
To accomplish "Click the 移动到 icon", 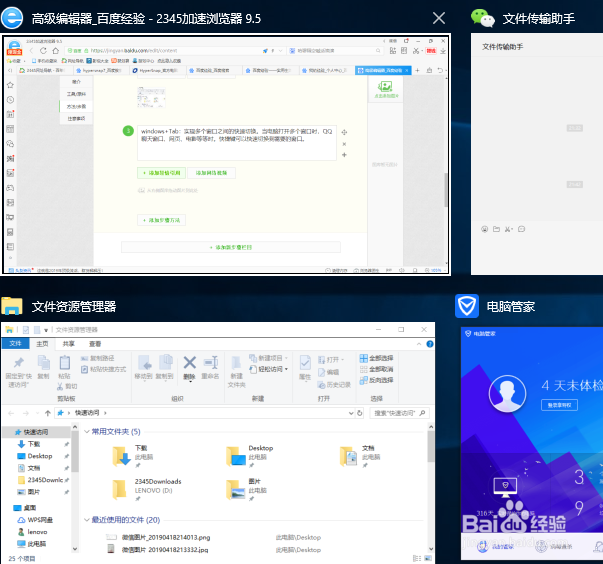I will pos(144,363).
